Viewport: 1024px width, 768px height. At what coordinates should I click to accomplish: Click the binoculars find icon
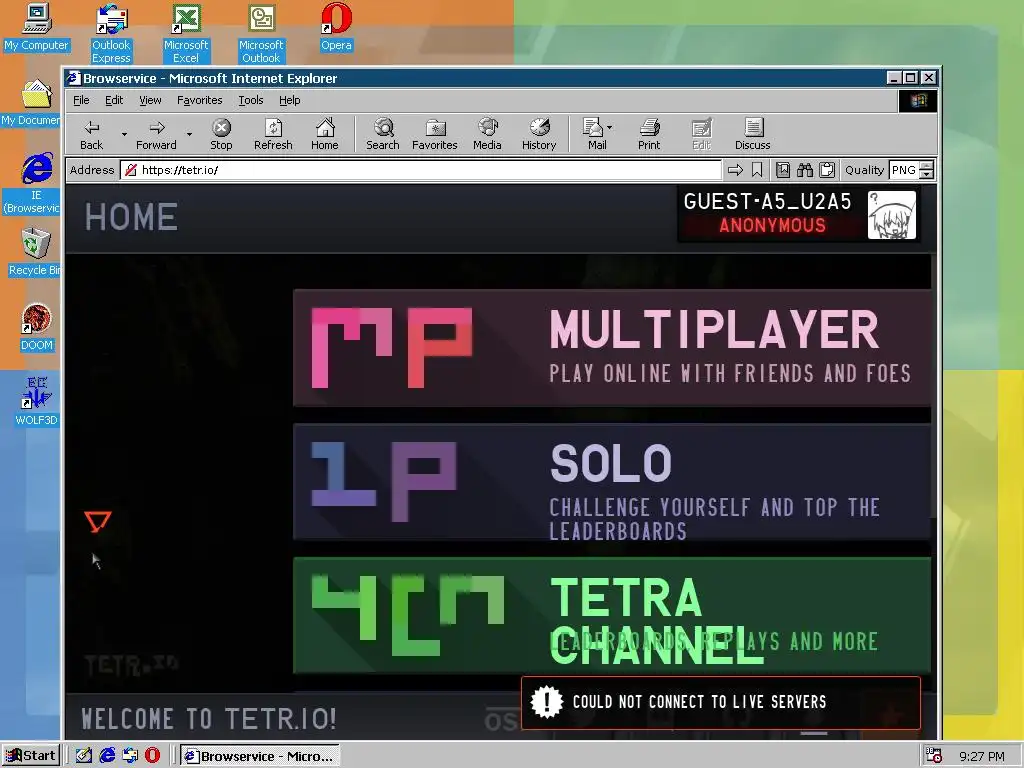click(x=805, y=170)
